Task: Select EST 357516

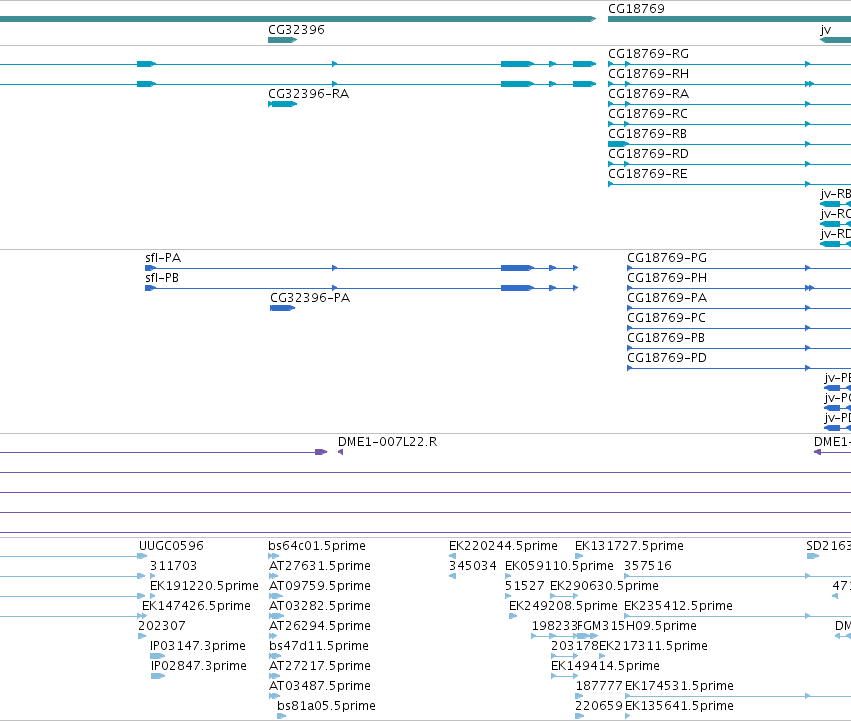Action: [x=648, y=566]
